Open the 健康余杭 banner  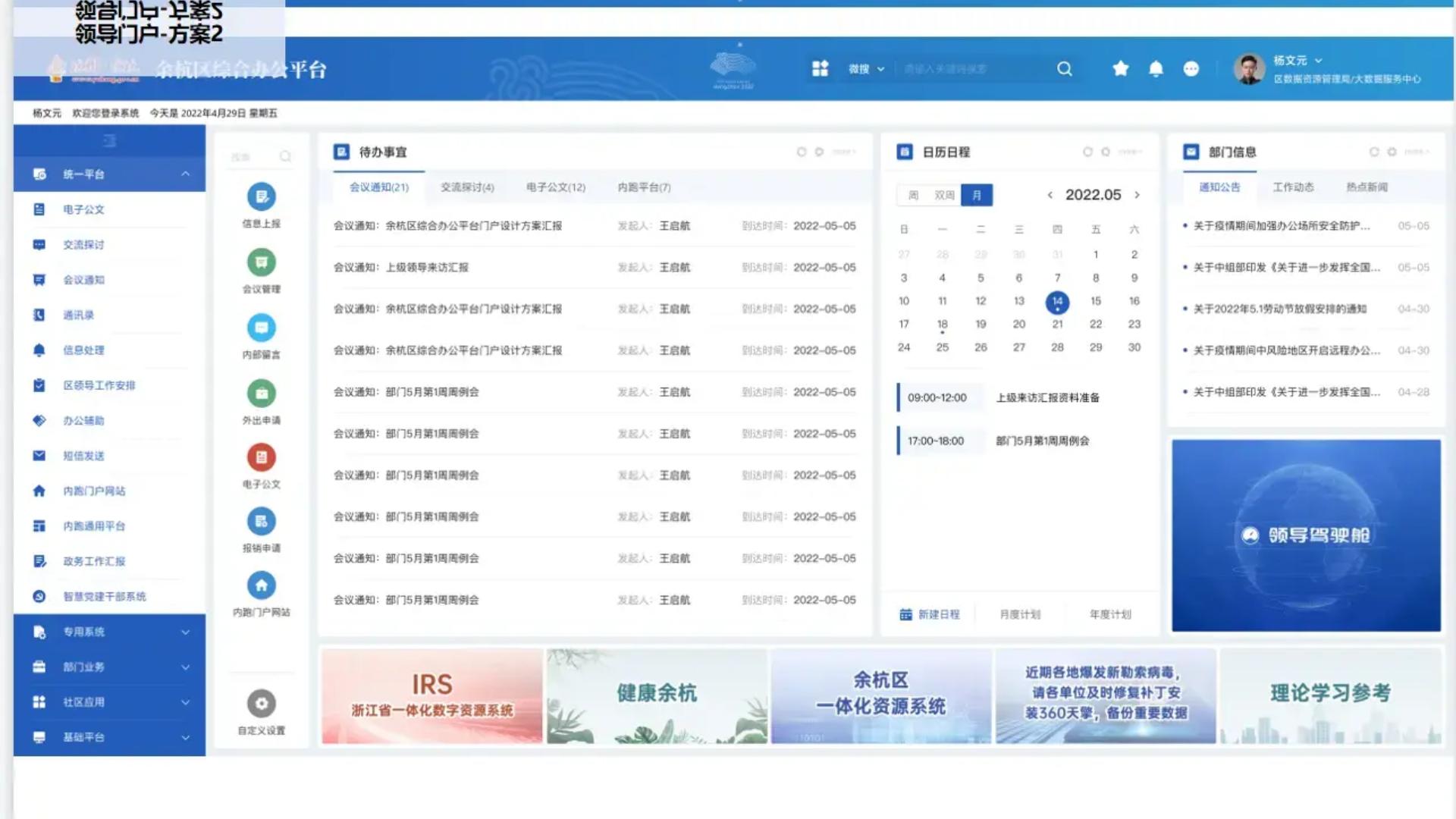[x=657, y=696]
